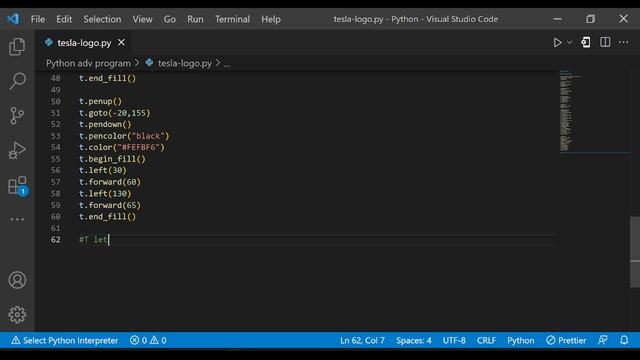Click the t.left(30) code line
640x360 pixels.
click(103, 170)
